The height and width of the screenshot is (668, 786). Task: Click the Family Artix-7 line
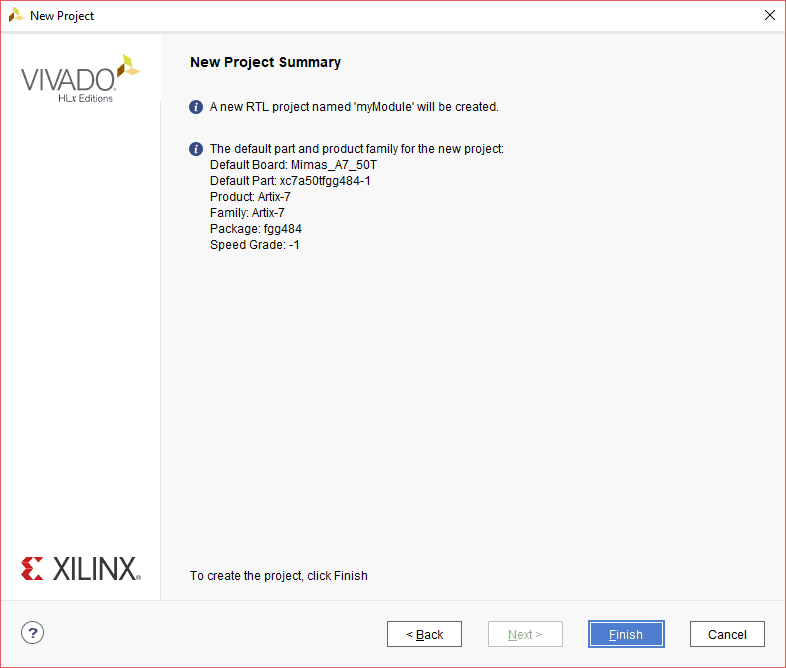(247, 213)
